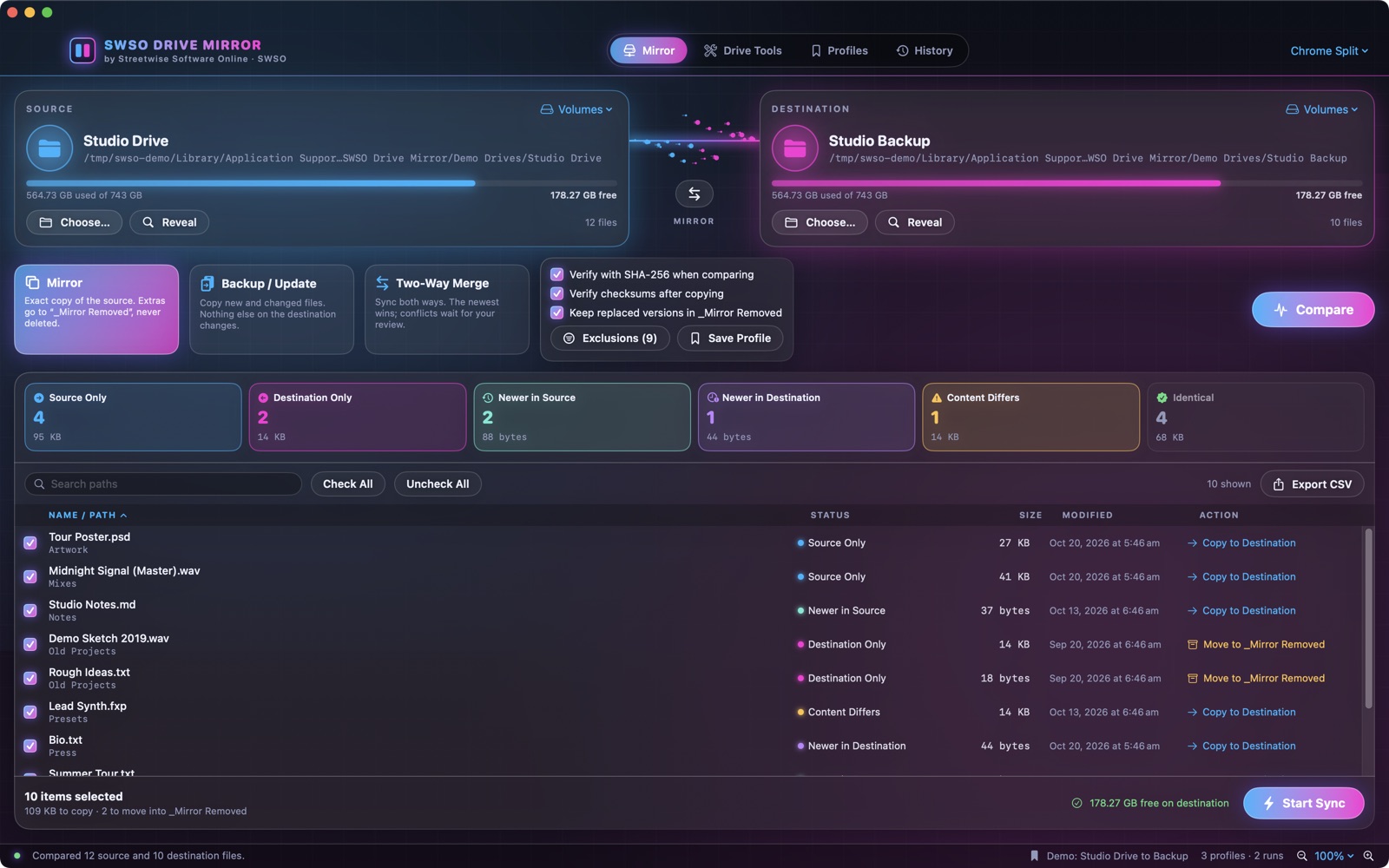Screen dimensions: 1389x868
Task: Click the search magnifier icon in the paths field
Action: [x=39, y=484]
